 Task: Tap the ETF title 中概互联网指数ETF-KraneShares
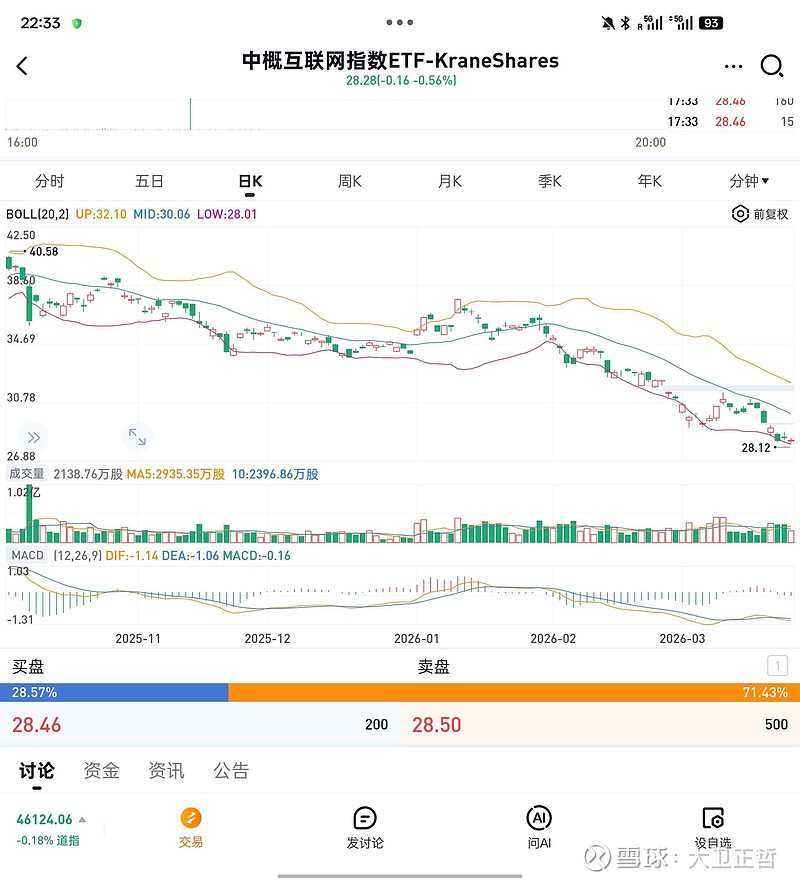400,61
